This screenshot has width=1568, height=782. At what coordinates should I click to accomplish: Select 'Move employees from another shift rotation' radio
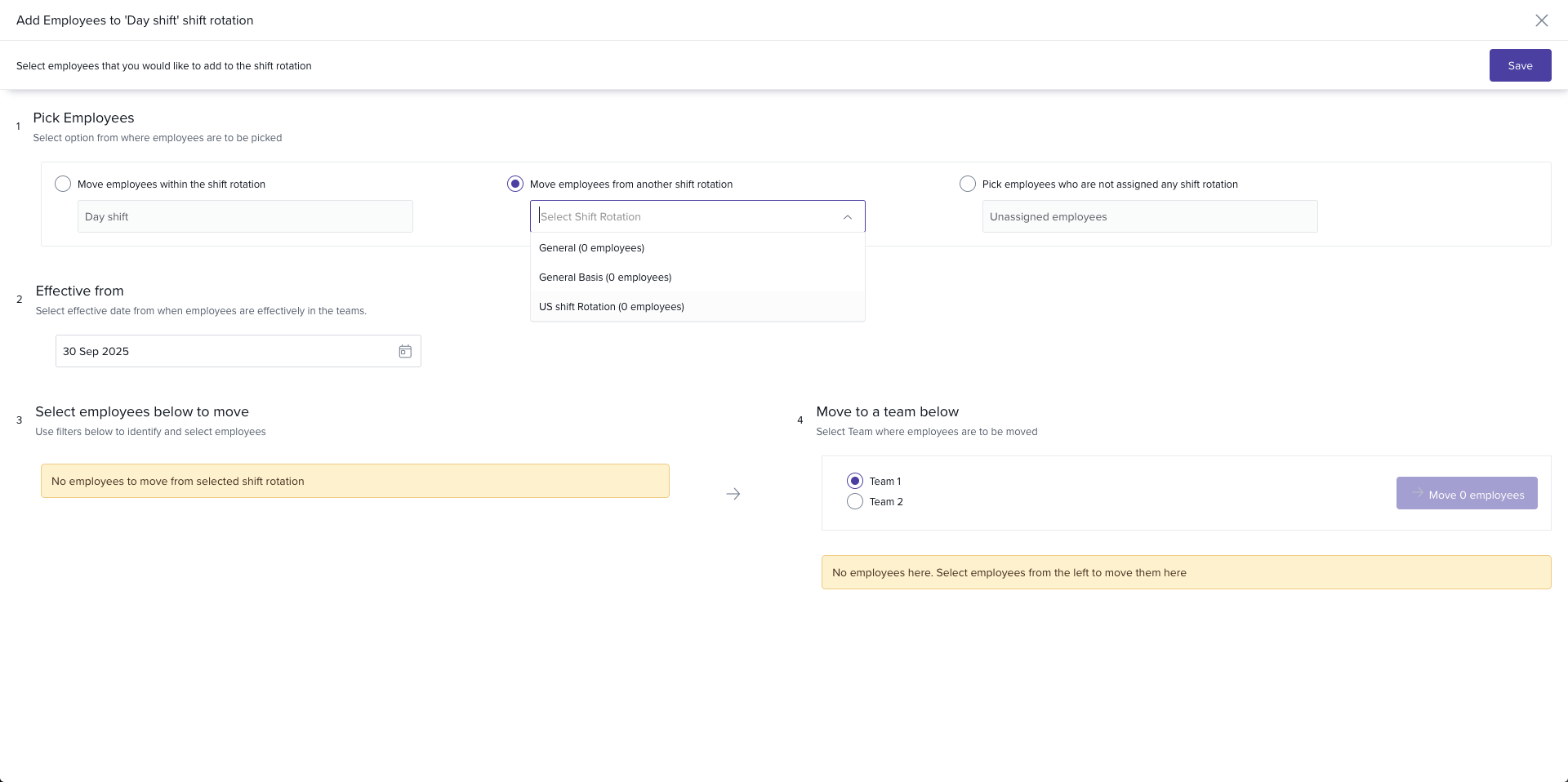pos(515,184)
